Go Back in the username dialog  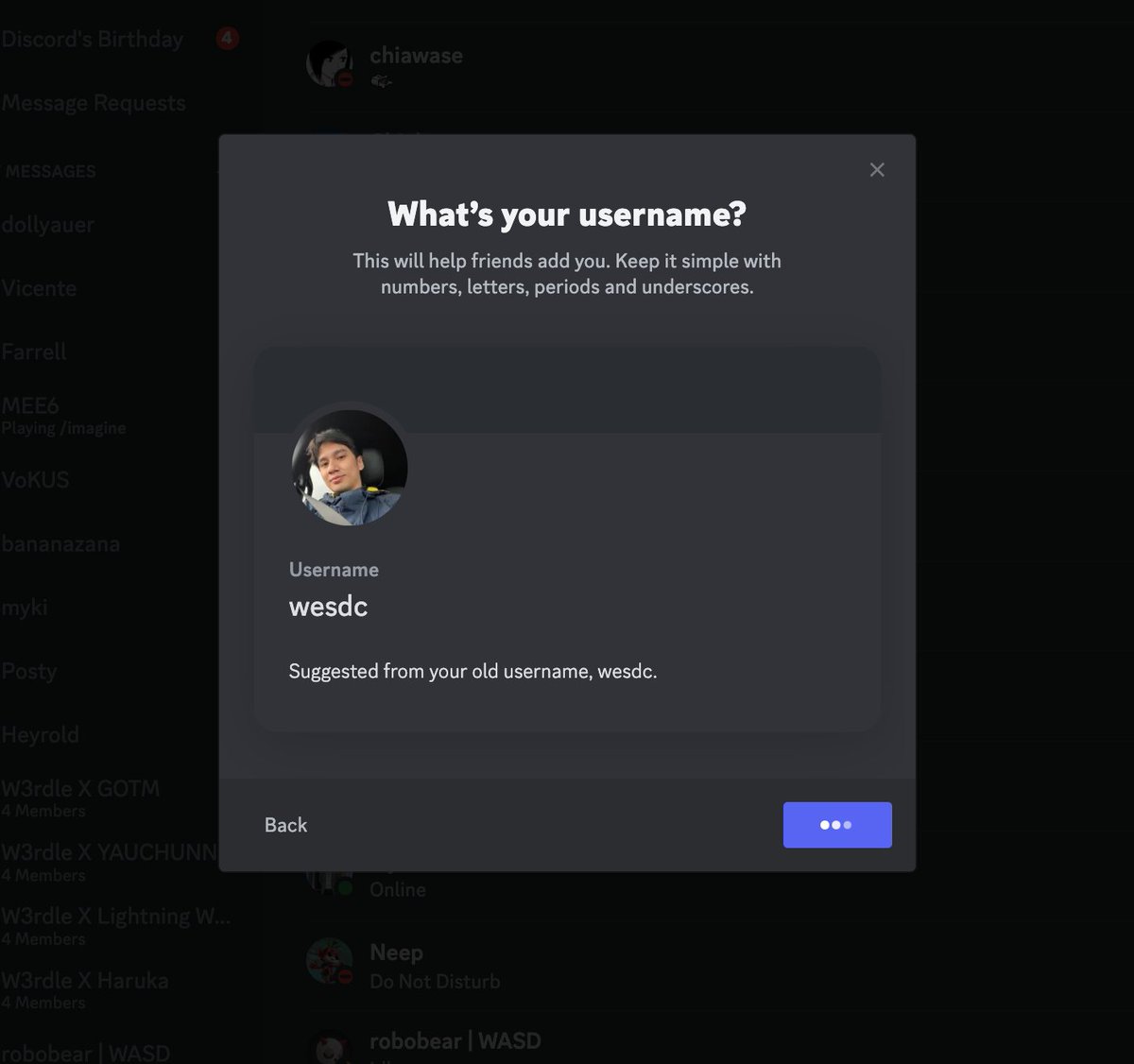(x=285, y=825)
